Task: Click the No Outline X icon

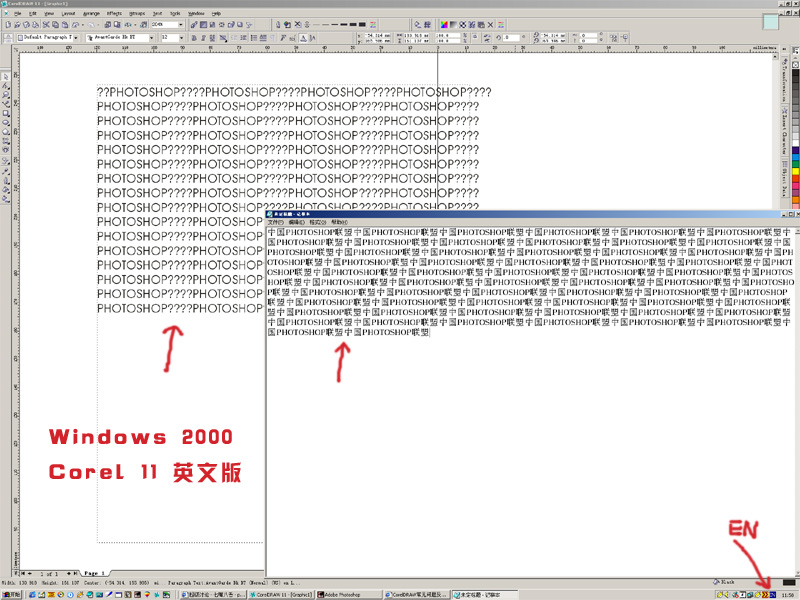Action: pos(298,24)
